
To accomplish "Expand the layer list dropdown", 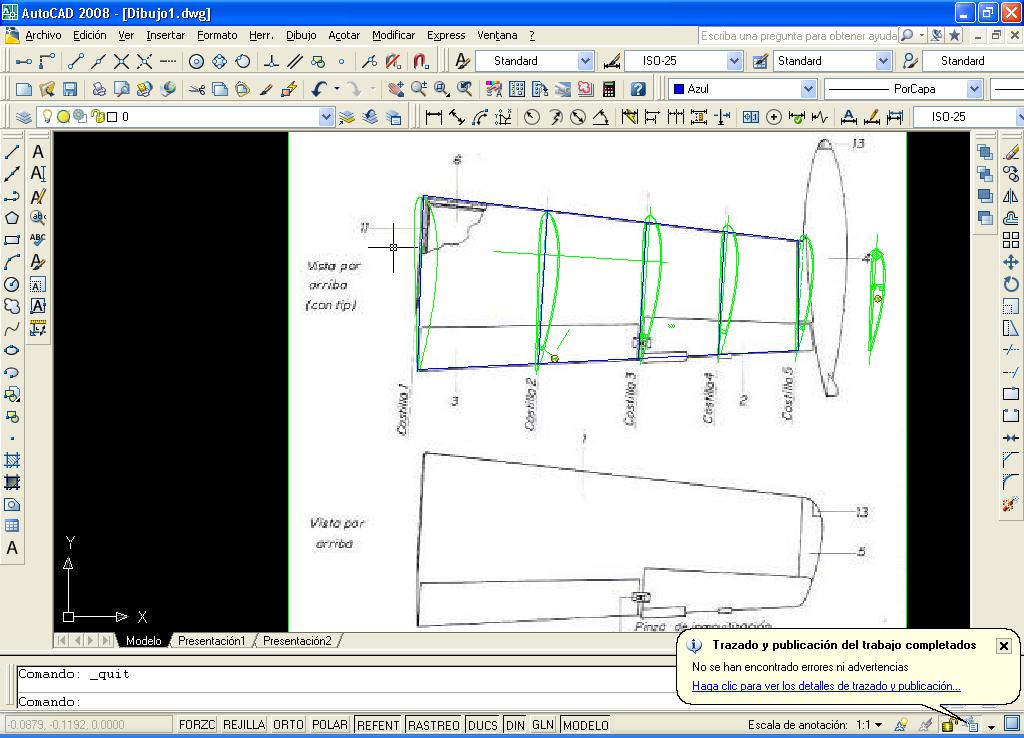I will click(x=326, y=117).
